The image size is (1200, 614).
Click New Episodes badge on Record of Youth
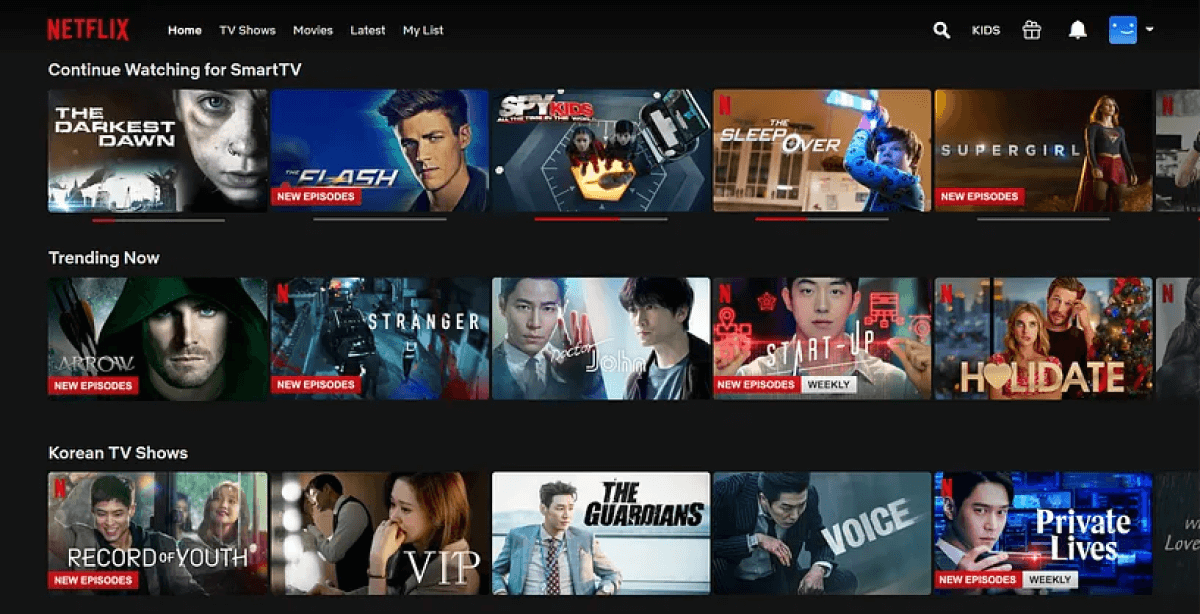[x=93, y=580]
